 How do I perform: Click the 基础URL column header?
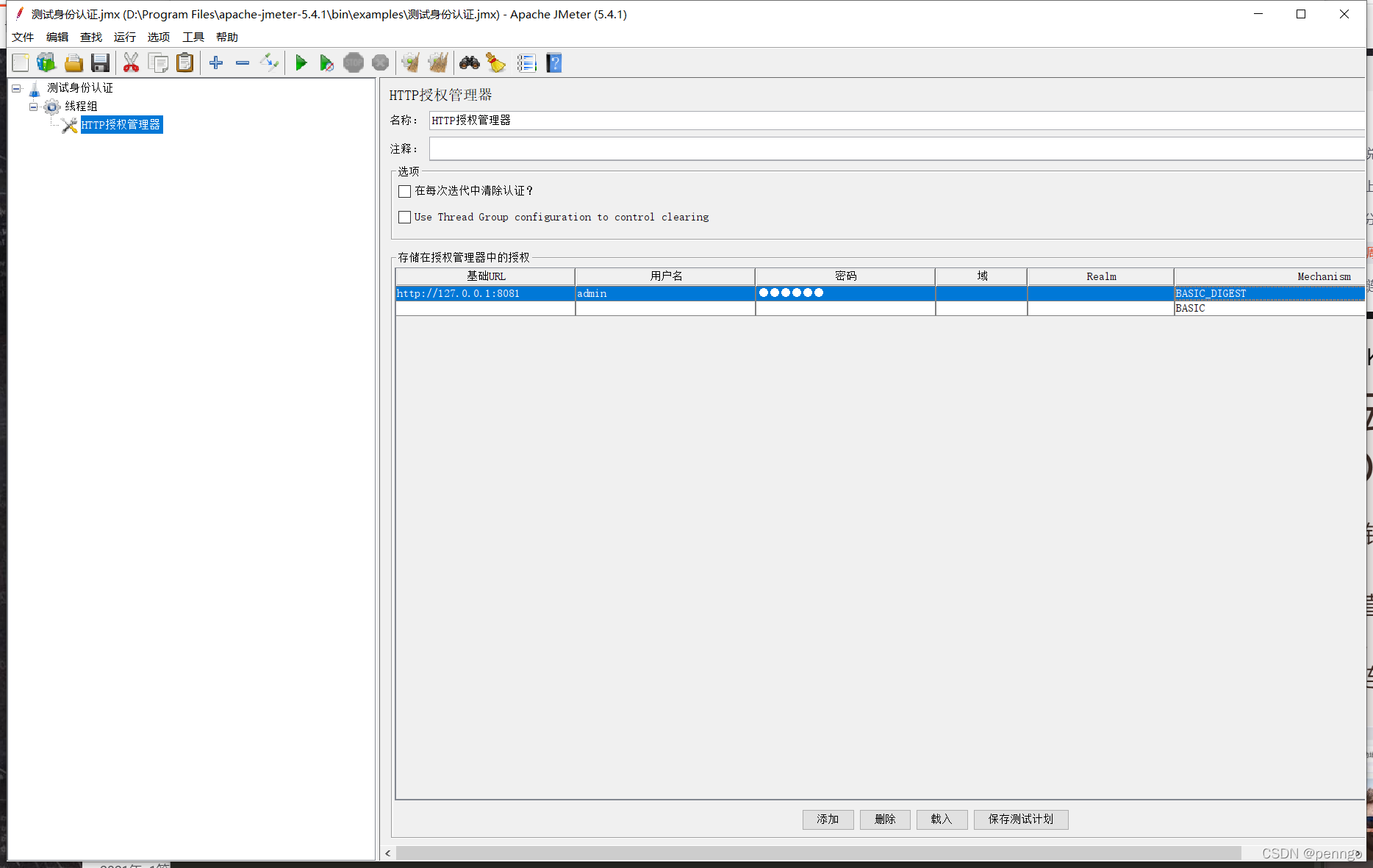[x=485, y=276]
